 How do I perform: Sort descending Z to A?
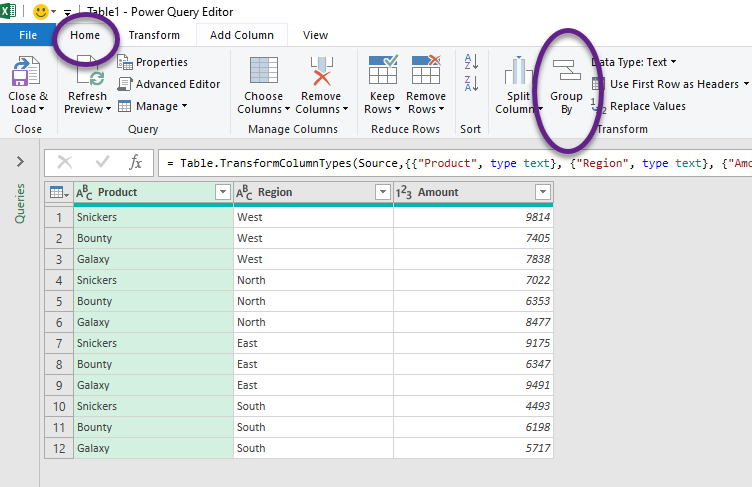(471, 83)
